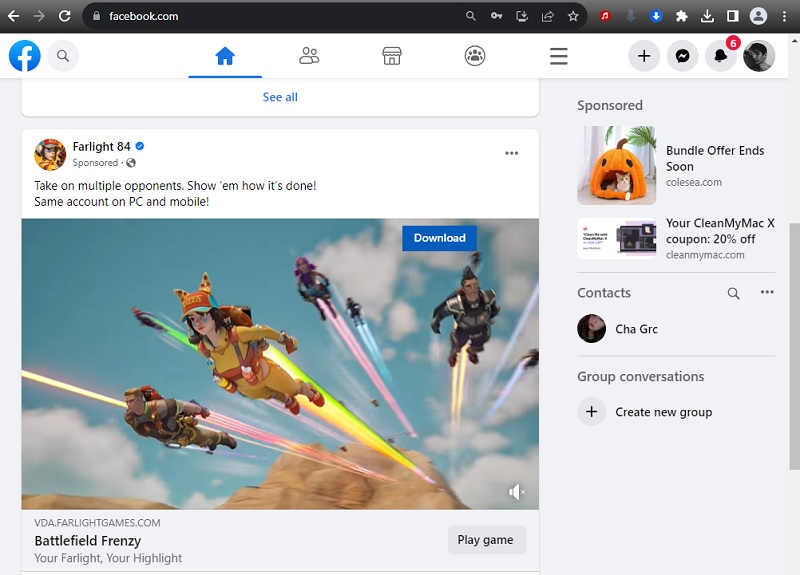Open the Bundle Offer Ends Soon ad

click(x=715, y=159)
